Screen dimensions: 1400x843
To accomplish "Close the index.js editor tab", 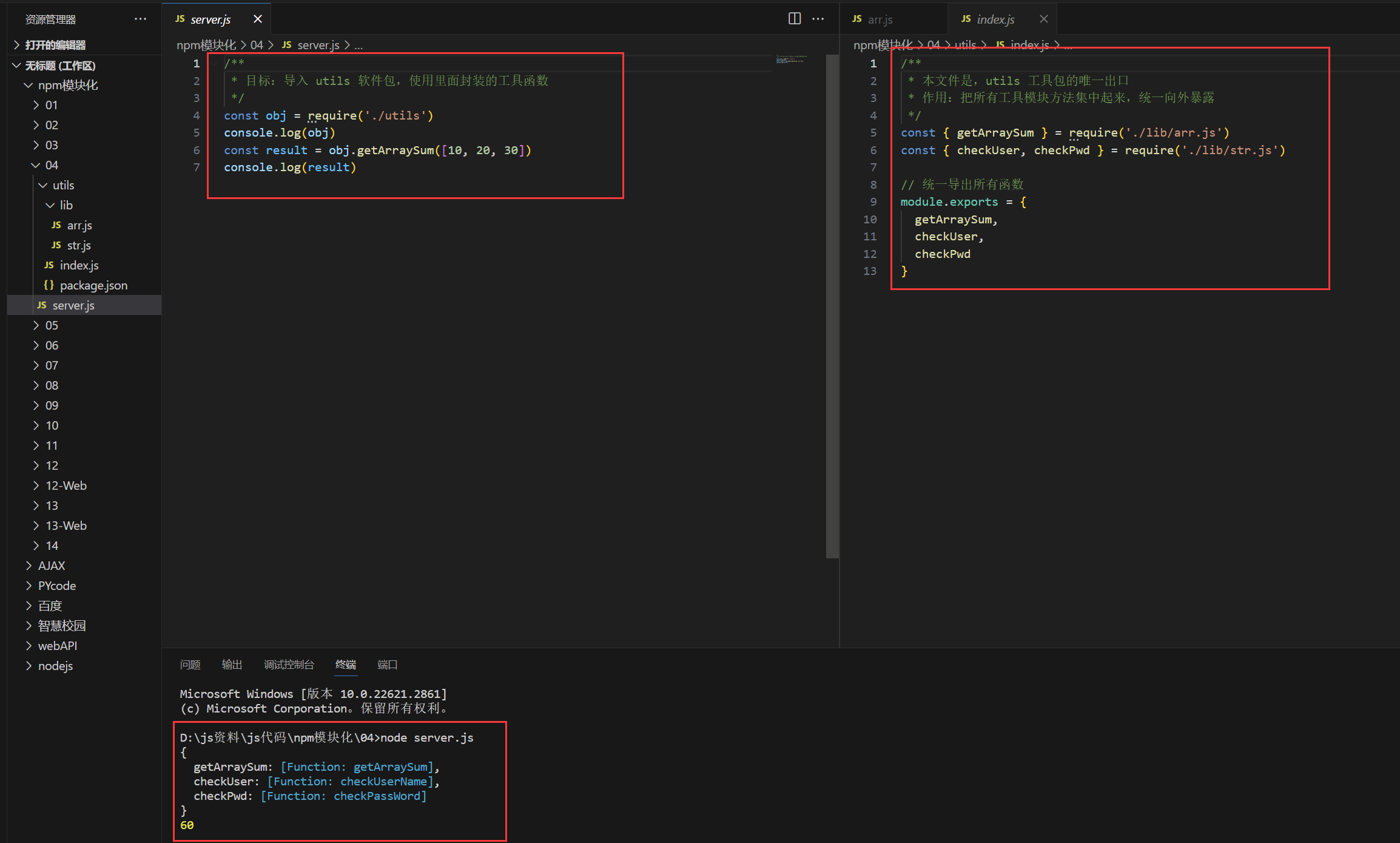I will [x=1043, y=19].
